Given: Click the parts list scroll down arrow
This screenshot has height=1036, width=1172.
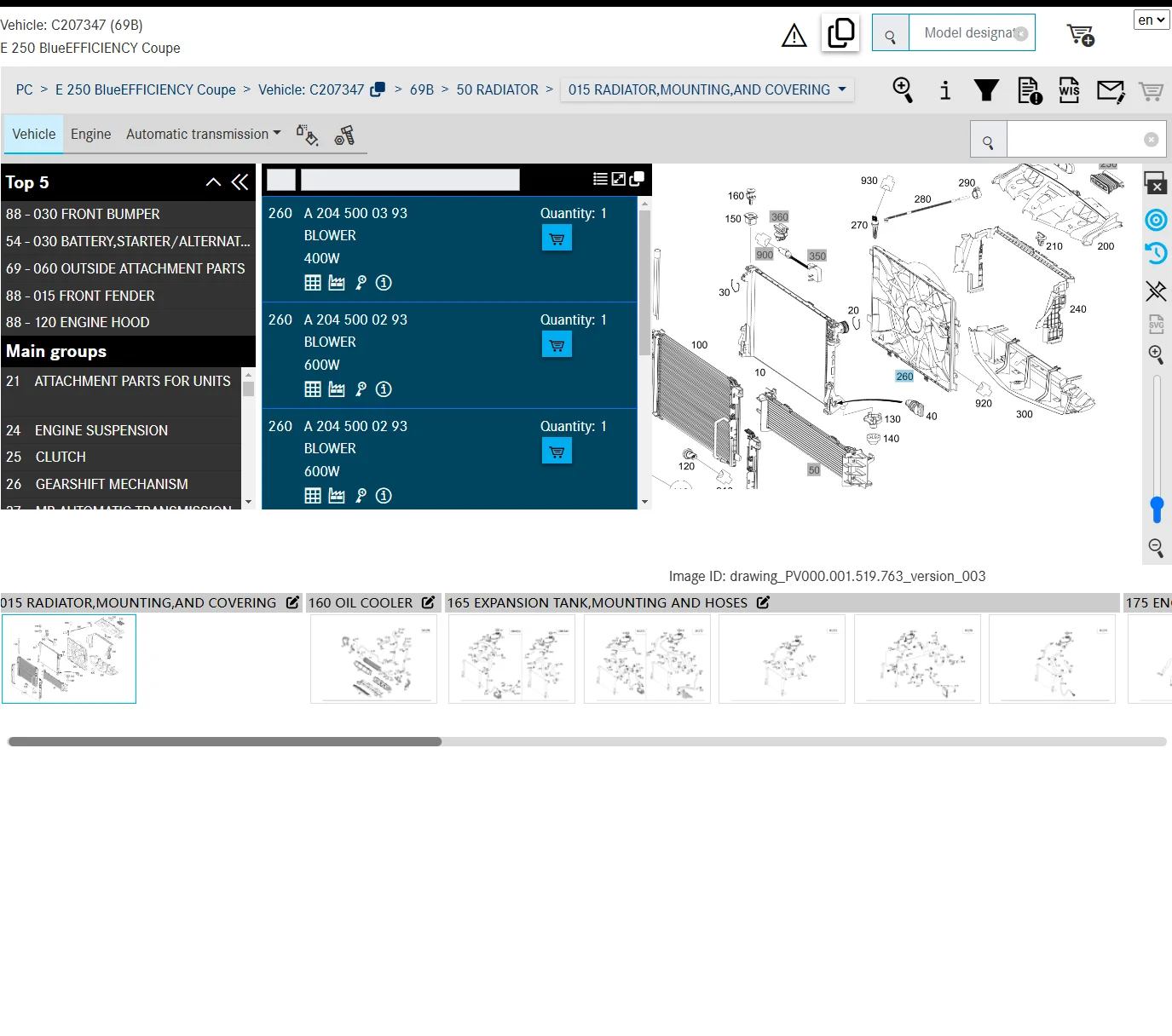Looking at the screenshot, I should [x=645, y=503].
